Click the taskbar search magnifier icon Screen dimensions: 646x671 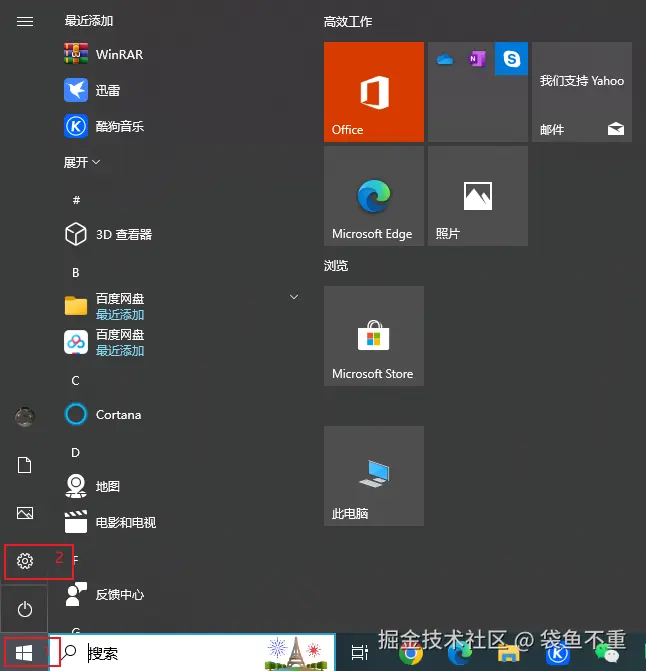pos(69,652)
